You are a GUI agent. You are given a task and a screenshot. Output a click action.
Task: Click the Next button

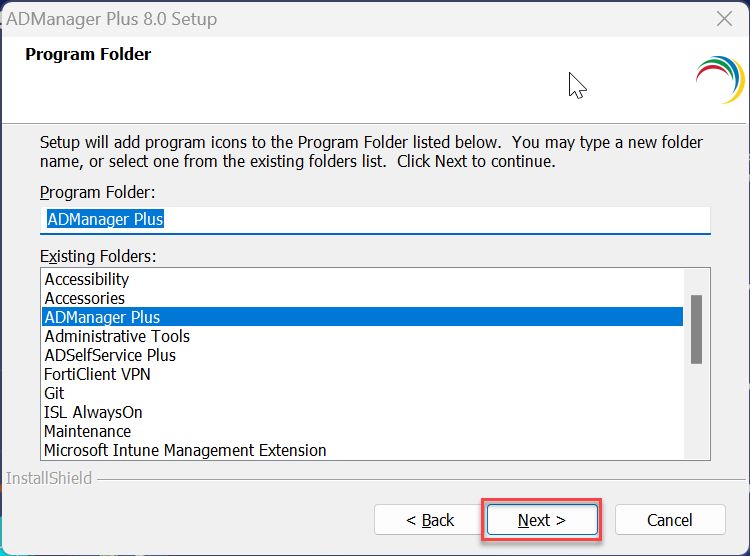(542, 520)
